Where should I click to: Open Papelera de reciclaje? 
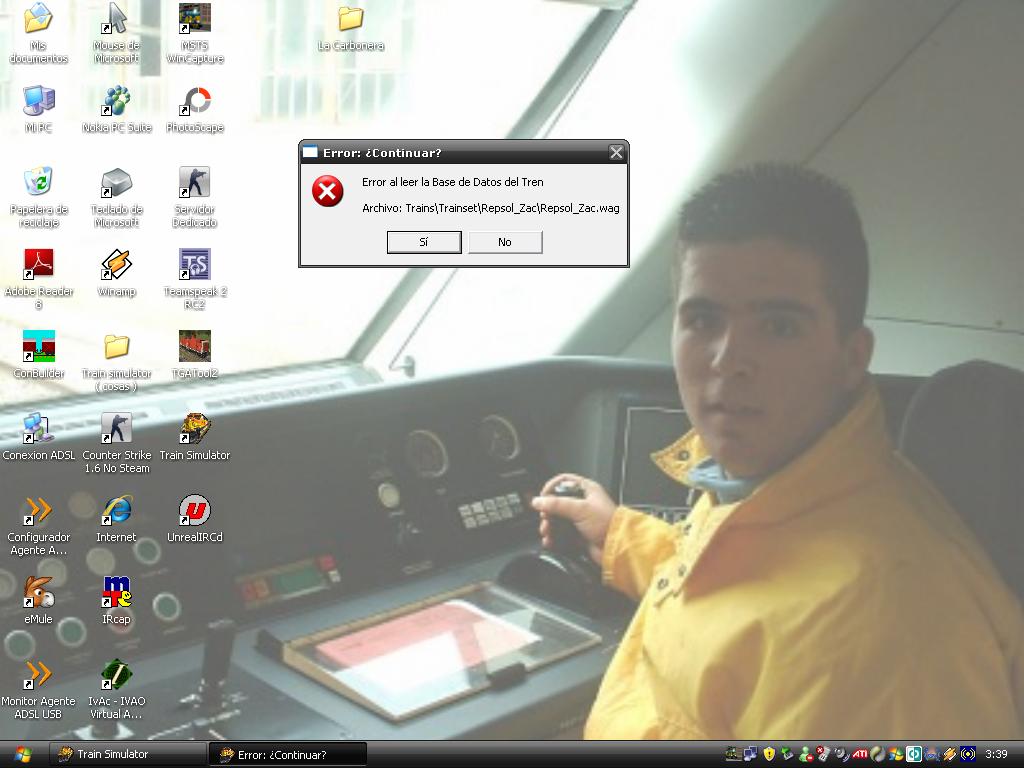pyautogui.click(x=38, y=183)
